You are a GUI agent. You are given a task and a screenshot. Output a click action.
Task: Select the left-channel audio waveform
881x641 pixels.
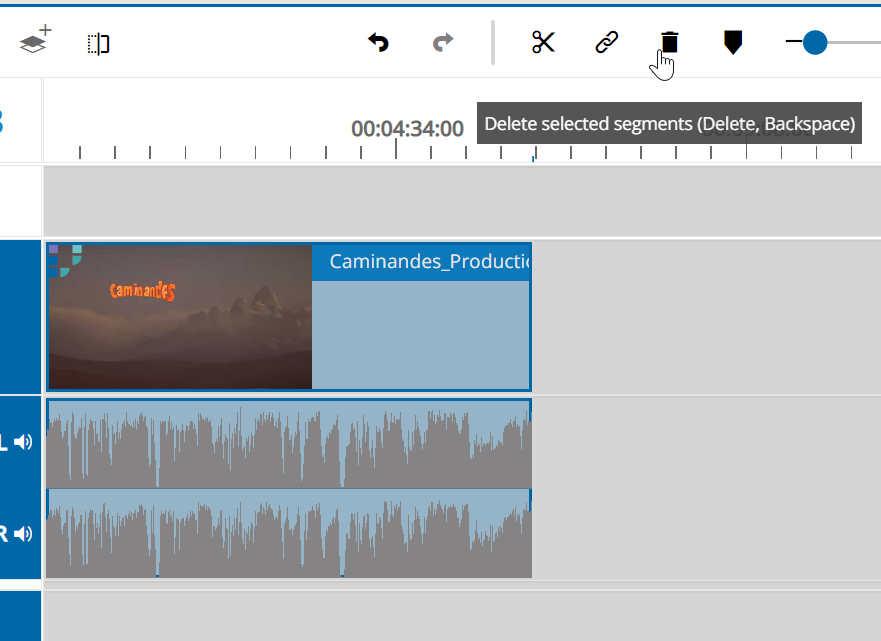[290, 442]
